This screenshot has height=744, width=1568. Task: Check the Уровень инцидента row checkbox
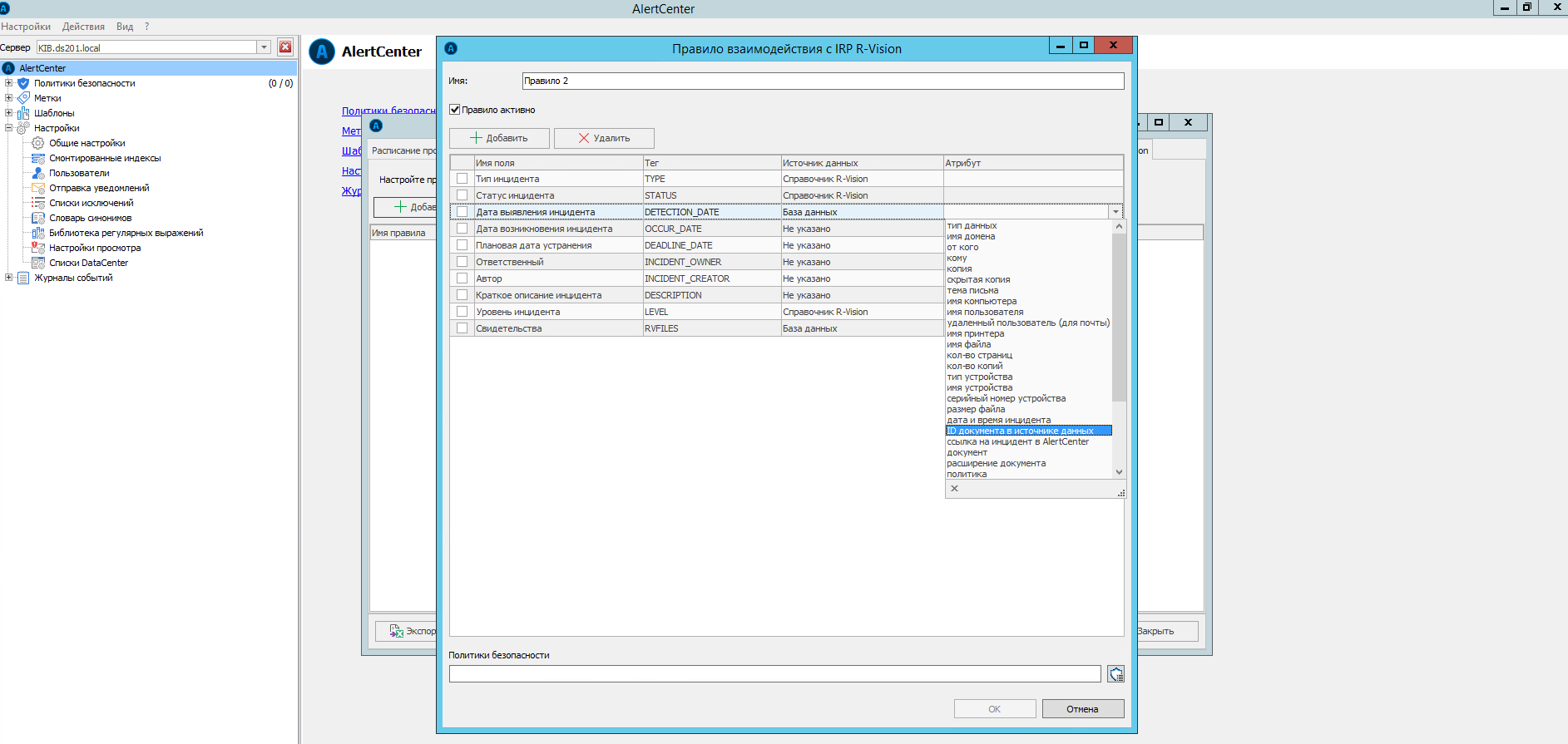(x=462, y=312)
